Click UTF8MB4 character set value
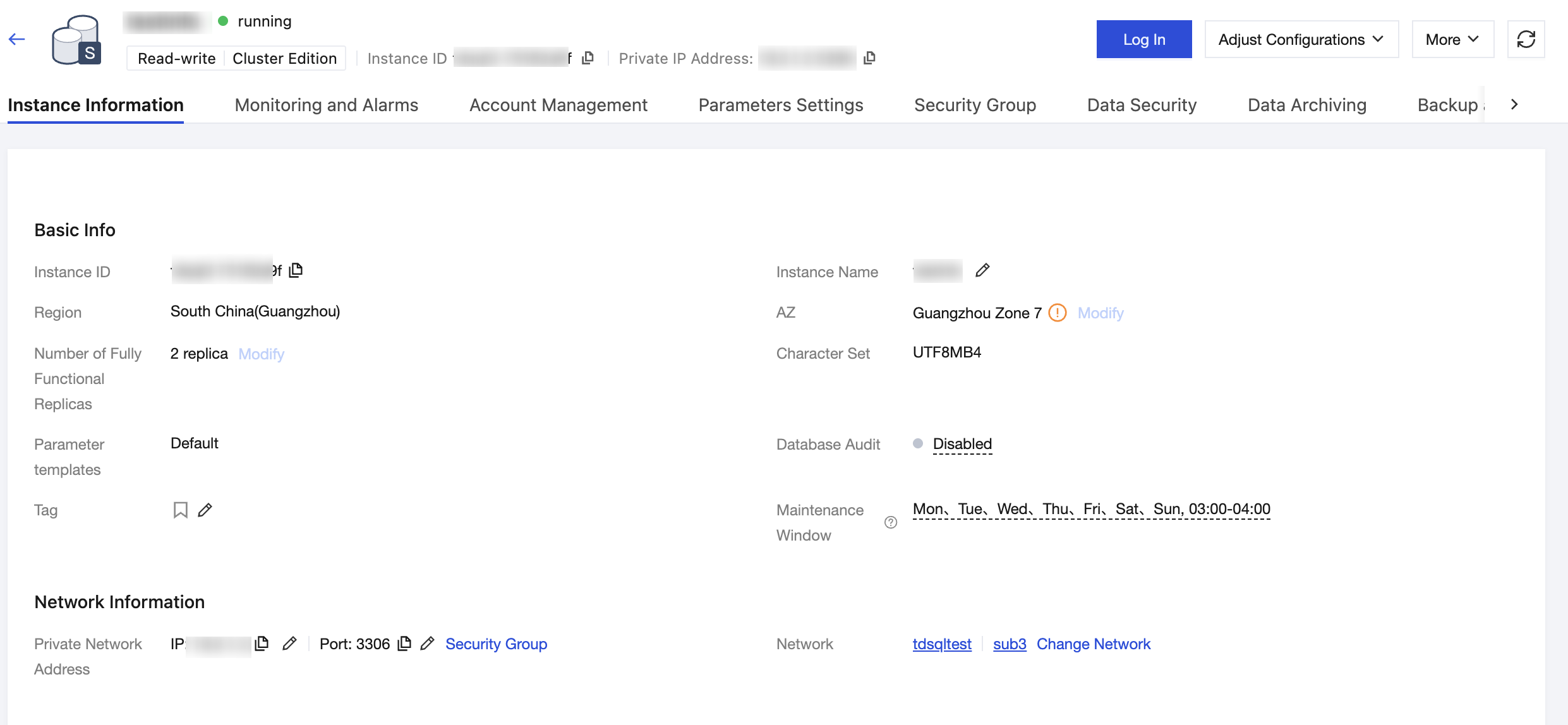Screen dimensions: 1568x725 pos(947,352)
